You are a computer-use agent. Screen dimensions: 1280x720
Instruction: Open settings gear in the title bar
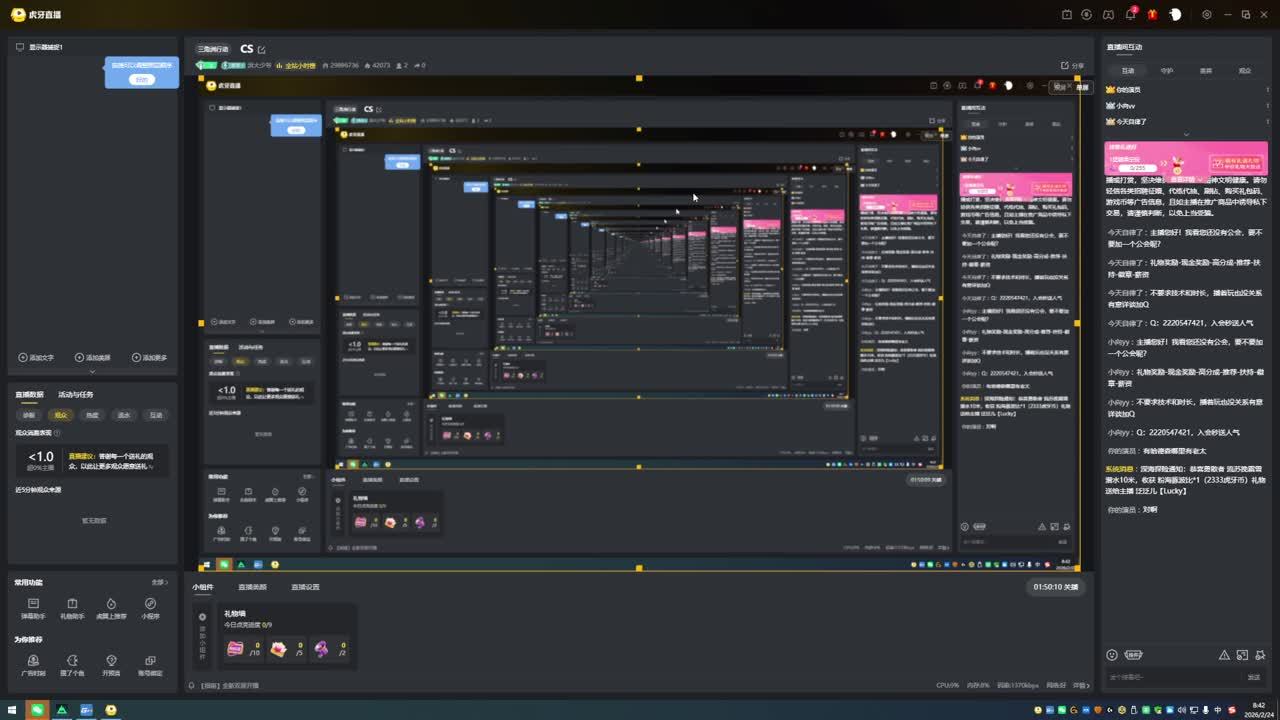[x=1207, y=14]
